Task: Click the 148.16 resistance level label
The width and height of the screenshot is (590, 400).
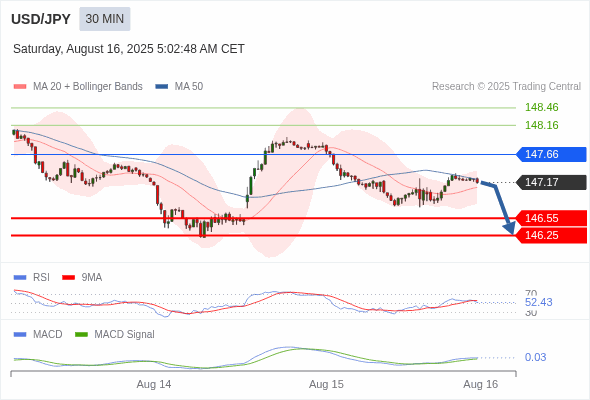Action: [541, 125]
